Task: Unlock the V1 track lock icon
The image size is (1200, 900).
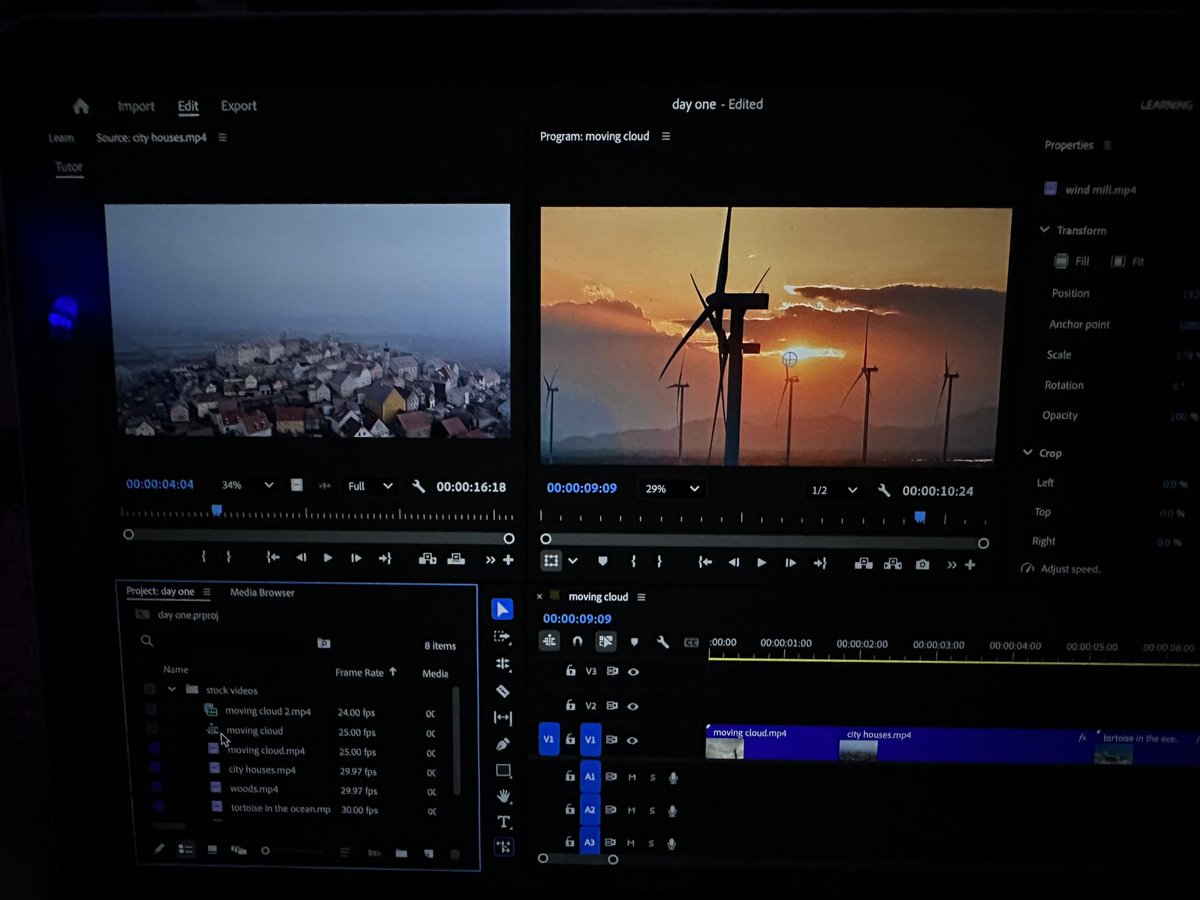Action: 570,740
